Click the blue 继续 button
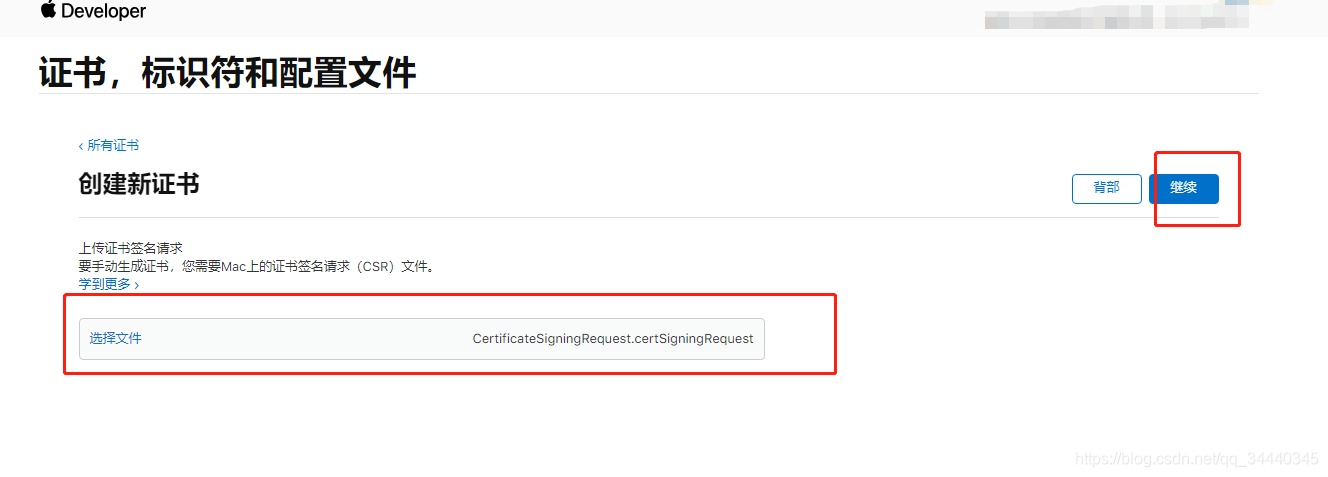The image size is (1328, 477). pos(1183,188)
